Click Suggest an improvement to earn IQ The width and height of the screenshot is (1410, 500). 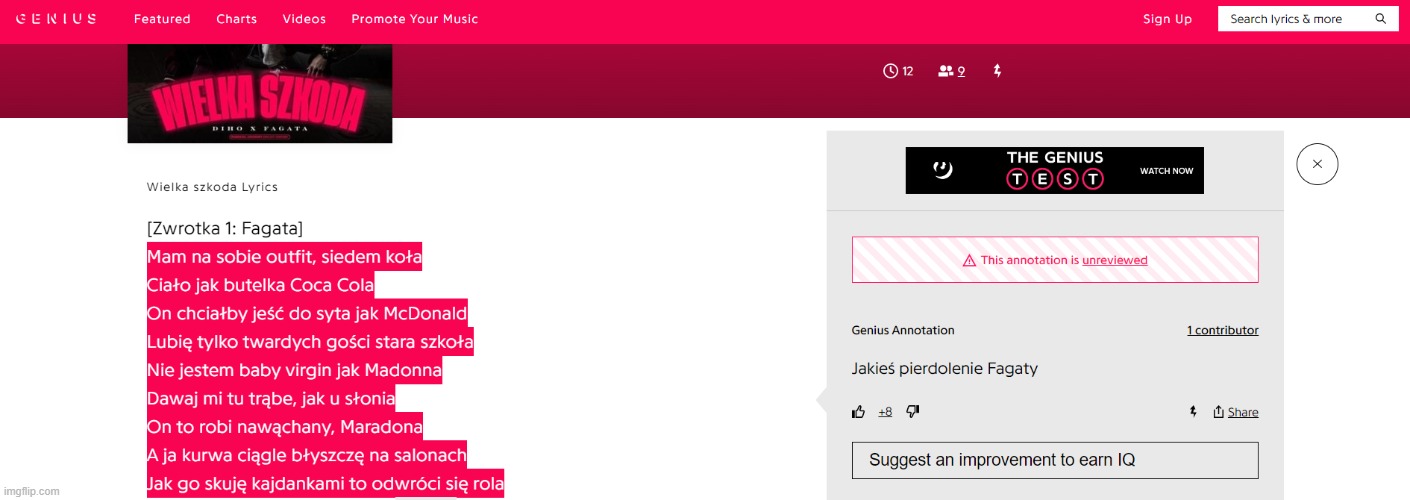pyautogui.click(x=1055, y=460)
